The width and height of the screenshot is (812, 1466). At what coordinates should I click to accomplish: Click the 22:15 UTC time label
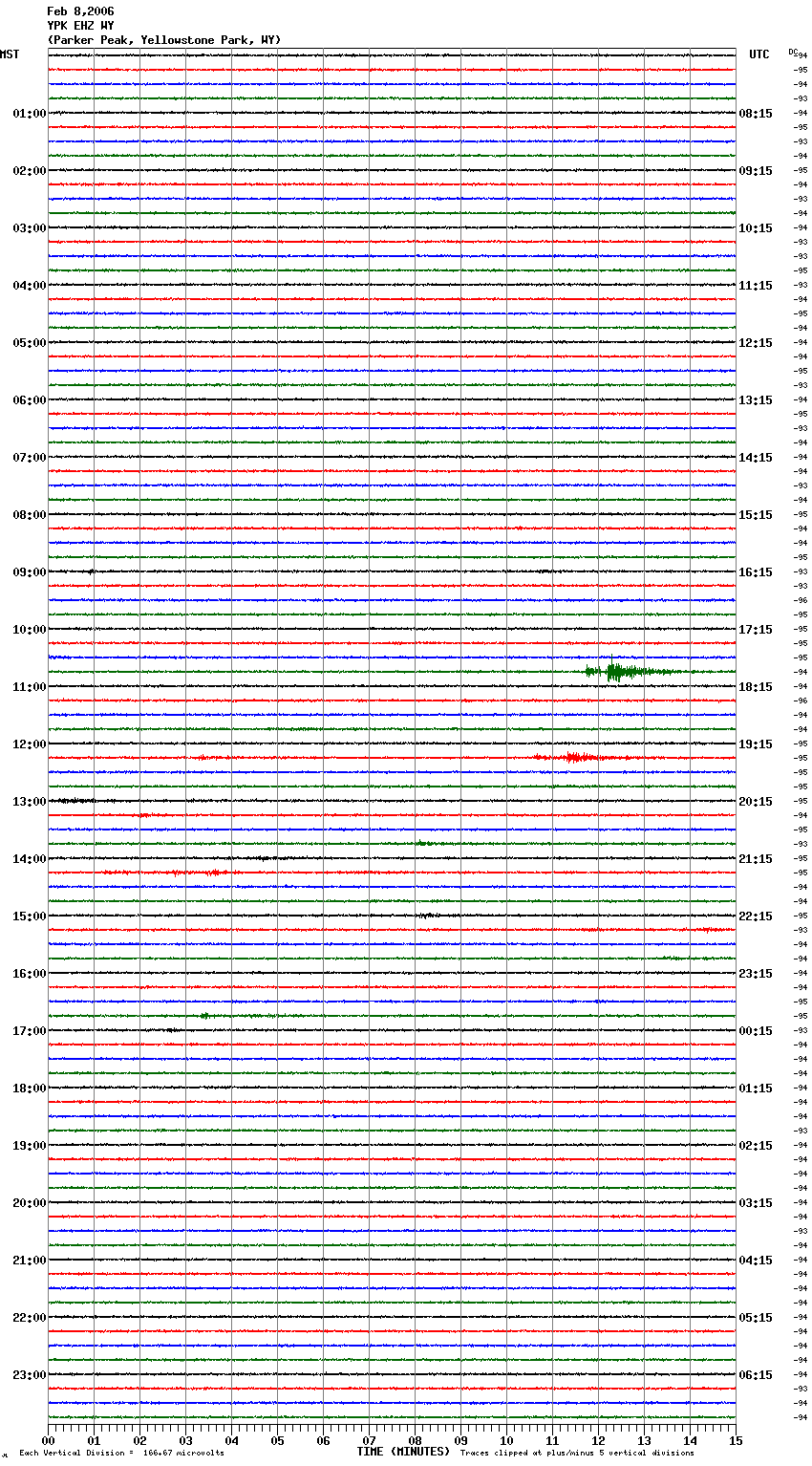(x=756, y=916)
